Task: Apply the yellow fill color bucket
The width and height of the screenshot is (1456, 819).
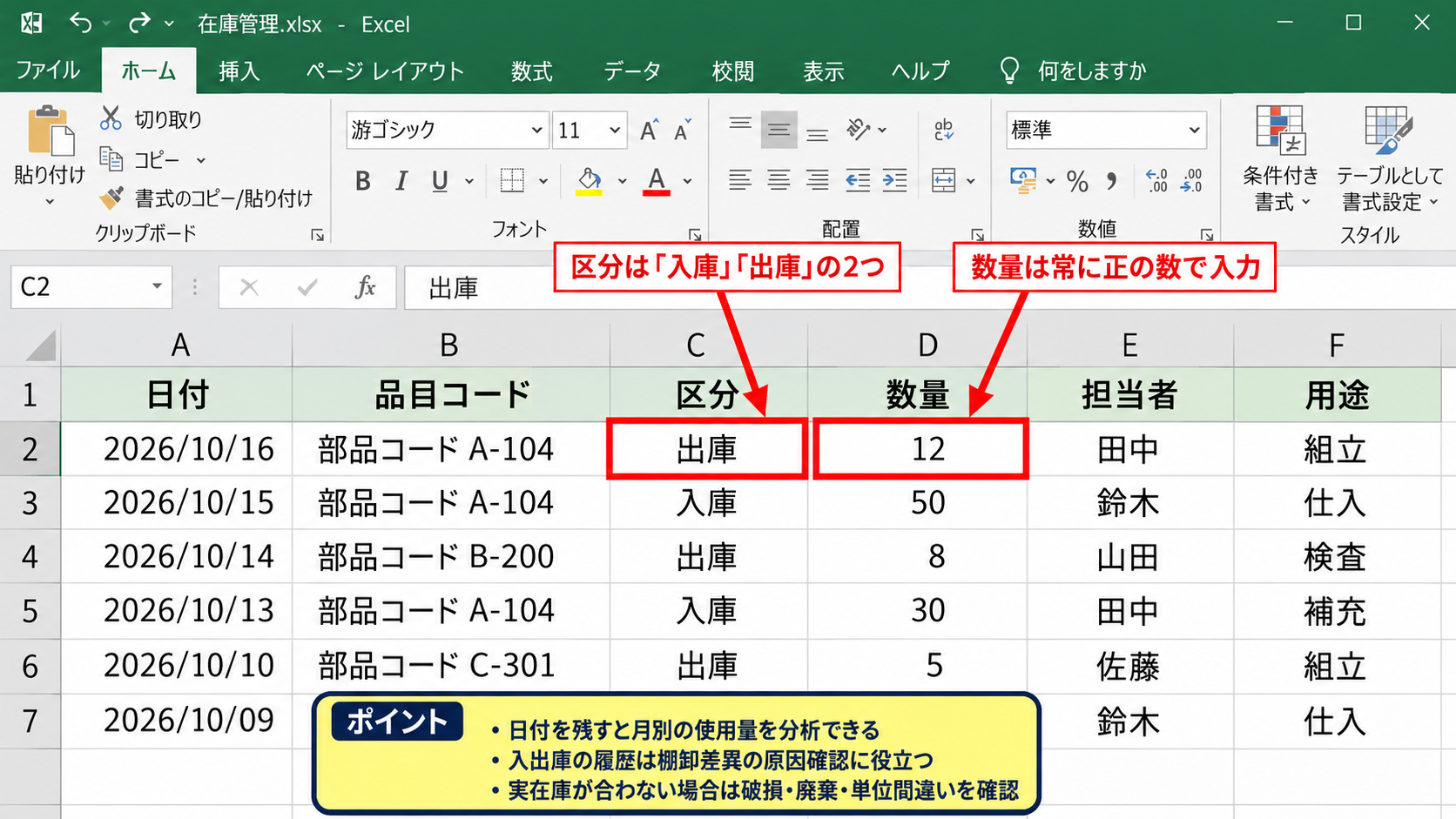Action: [590, 181]
